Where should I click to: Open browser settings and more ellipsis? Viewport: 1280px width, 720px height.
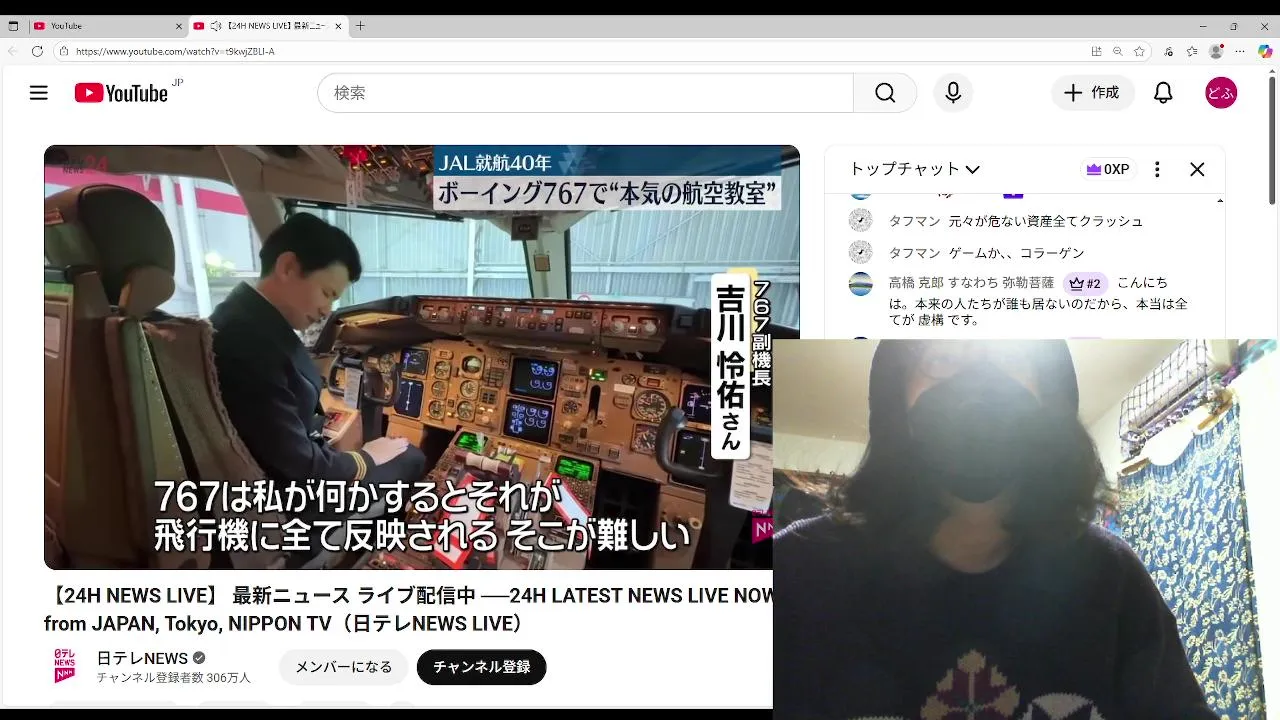1240,51
